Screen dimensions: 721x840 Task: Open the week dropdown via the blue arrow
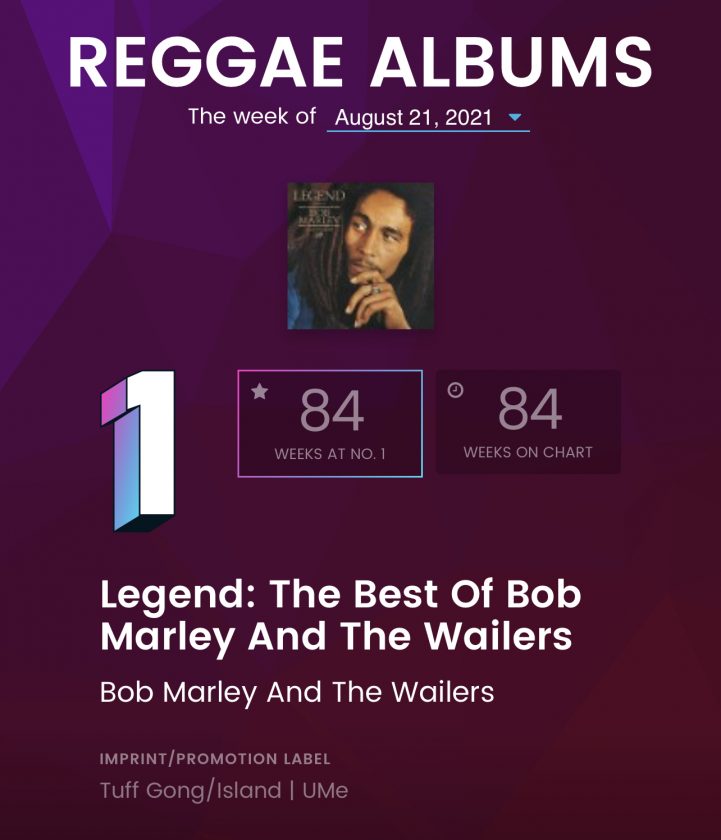514,117
